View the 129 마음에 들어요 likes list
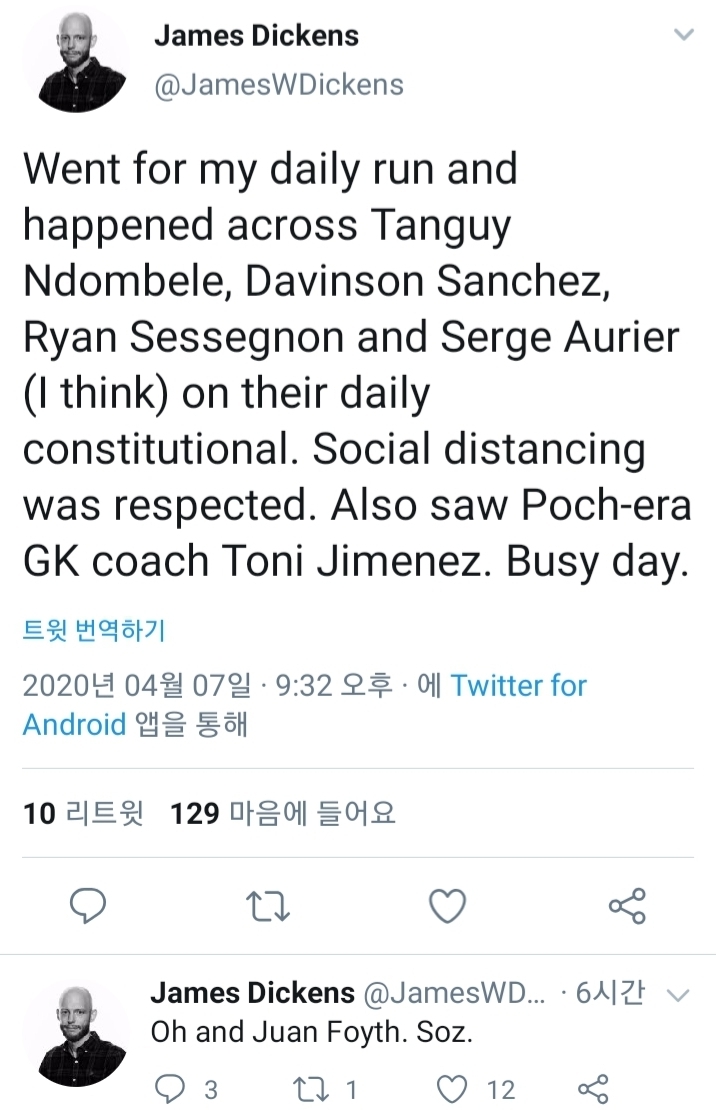The image size is (716, 1110). 283,814
